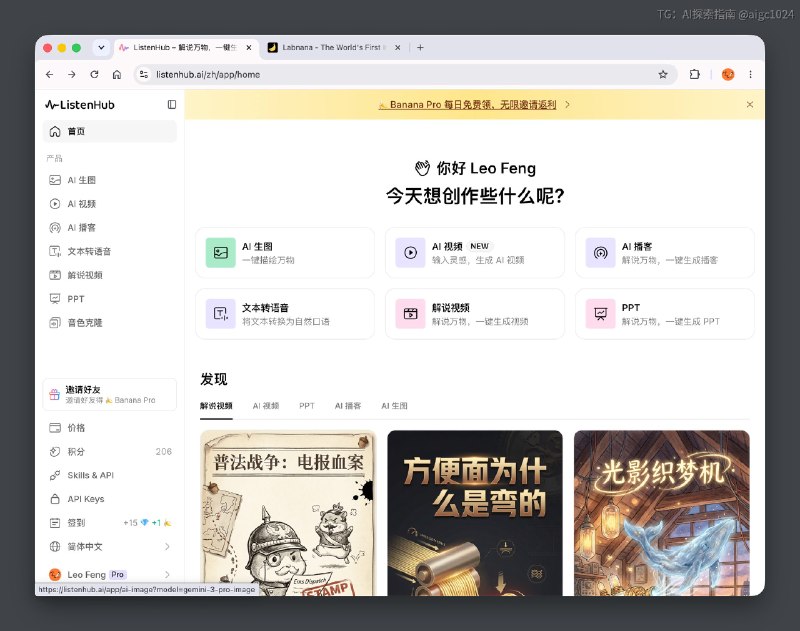Click the 邀请好友 gift icon
800x631 pixels.
coord(54,394)
